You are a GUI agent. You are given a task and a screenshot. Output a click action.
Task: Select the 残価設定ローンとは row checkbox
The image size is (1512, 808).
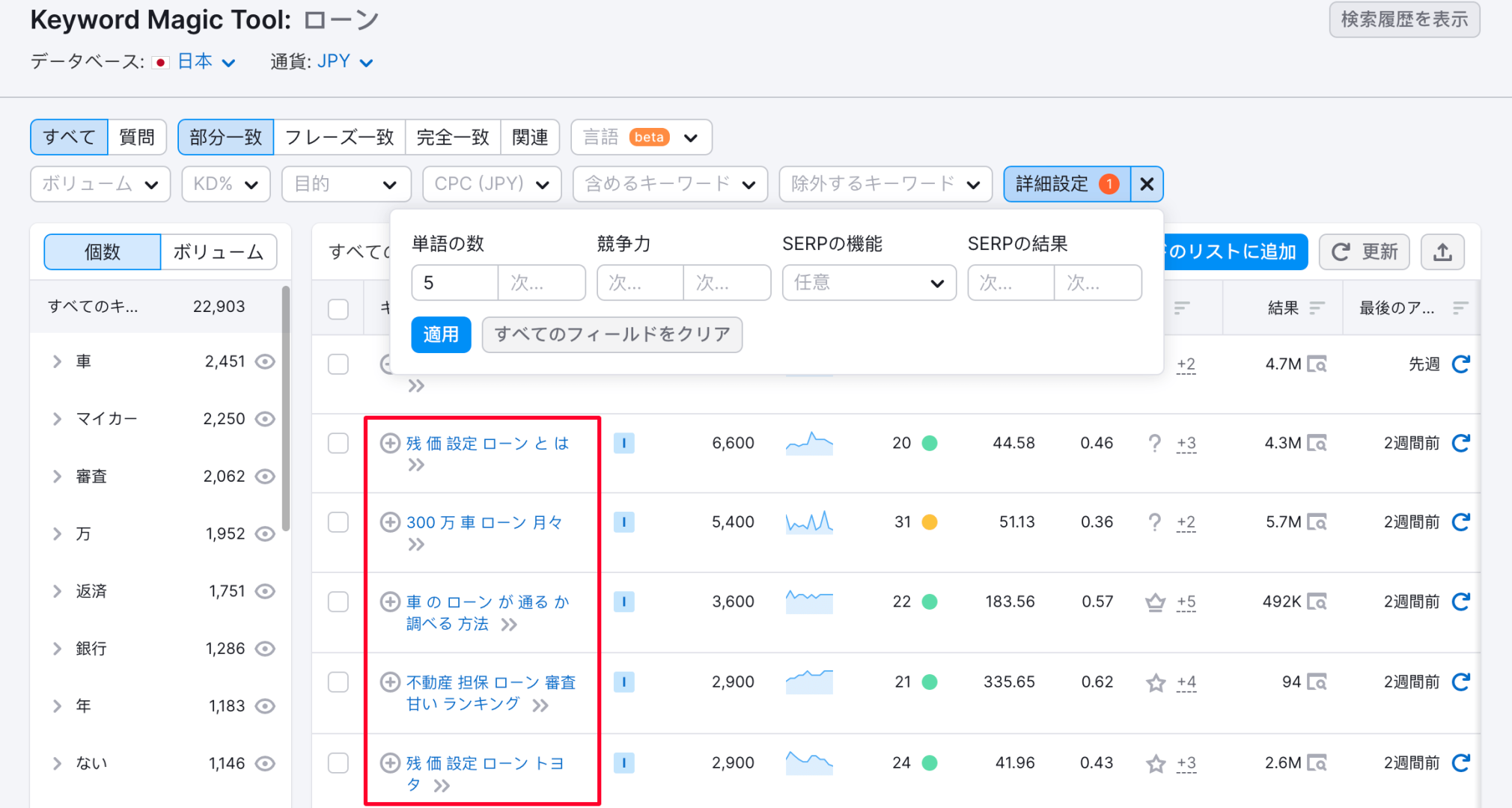[x=338, y=443]
